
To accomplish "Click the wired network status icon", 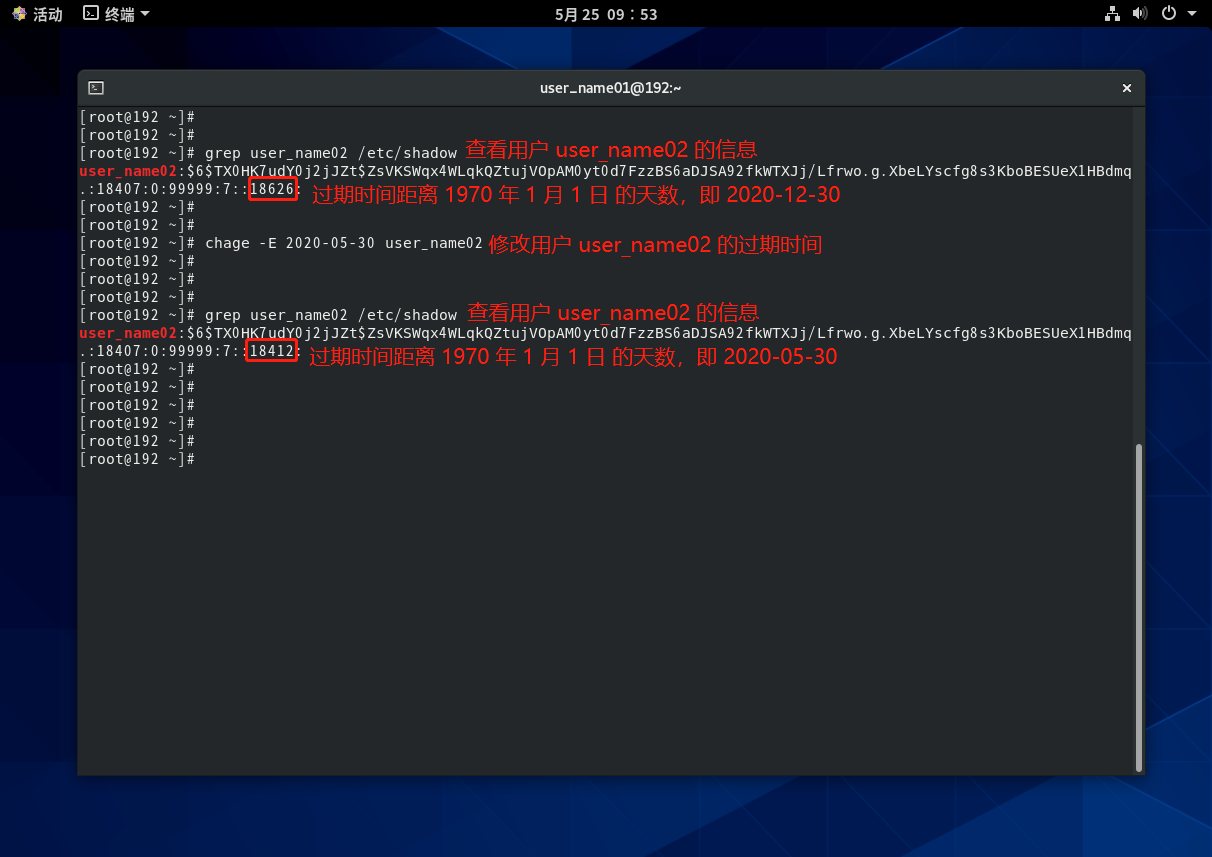I will [x=1112, y=14].
